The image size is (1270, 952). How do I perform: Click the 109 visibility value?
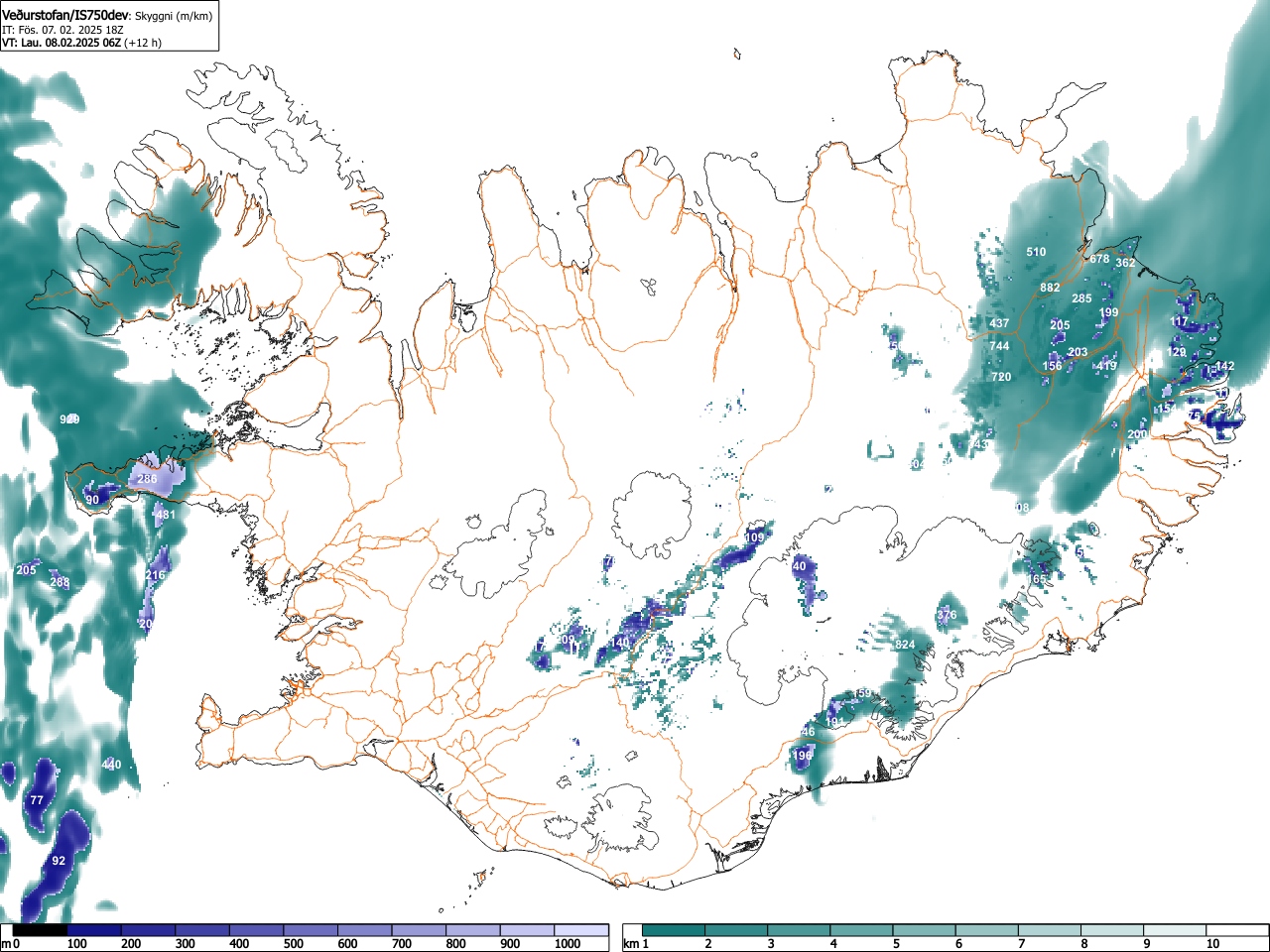(755, 537)
